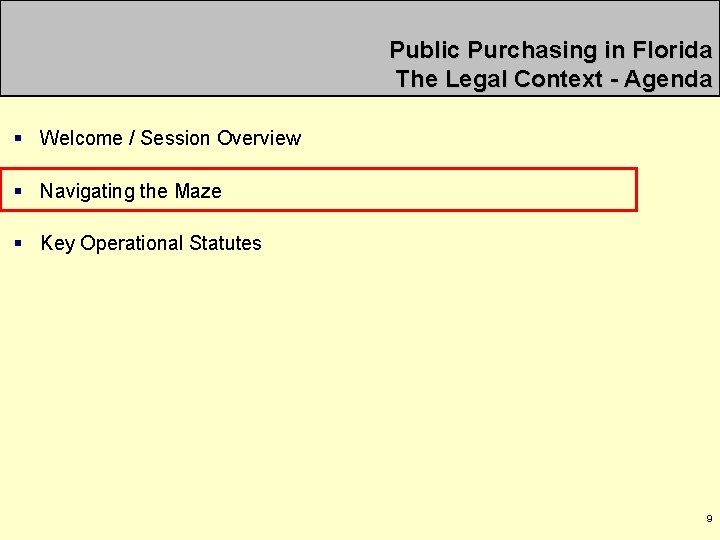This screenshot has width=720, height=540.
Task: Click the square bullet beside Key Operational Statutes
Action: pos(18,243)
